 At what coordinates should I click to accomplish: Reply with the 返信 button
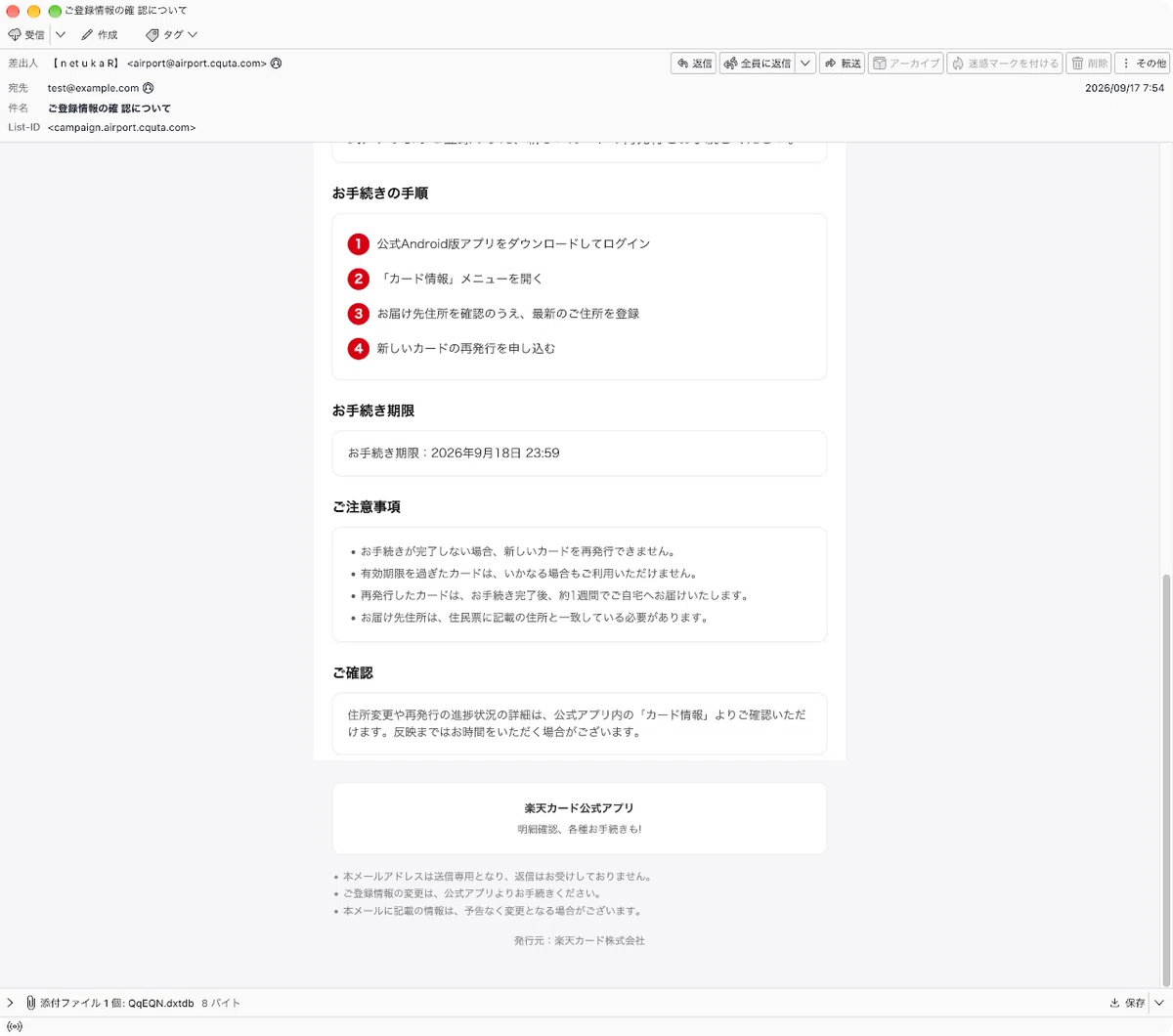(694, 64)
